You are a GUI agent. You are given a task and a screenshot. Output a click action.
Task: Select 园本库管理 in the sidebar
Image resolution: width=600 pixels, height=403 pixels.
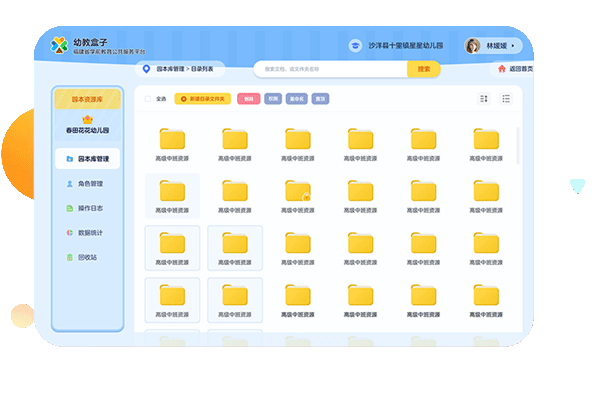(x=88, y=159)
